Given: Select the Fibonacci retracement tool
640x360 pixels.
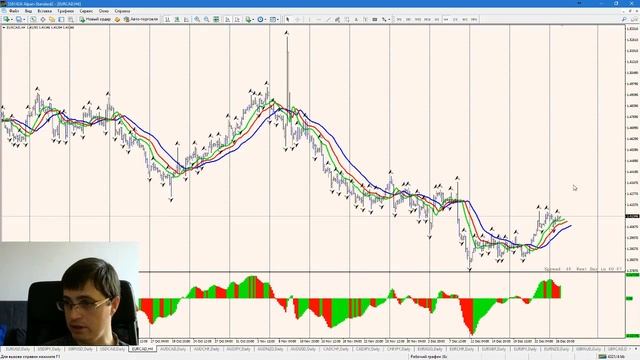Looking at the screenshot, I should [347, 19].
